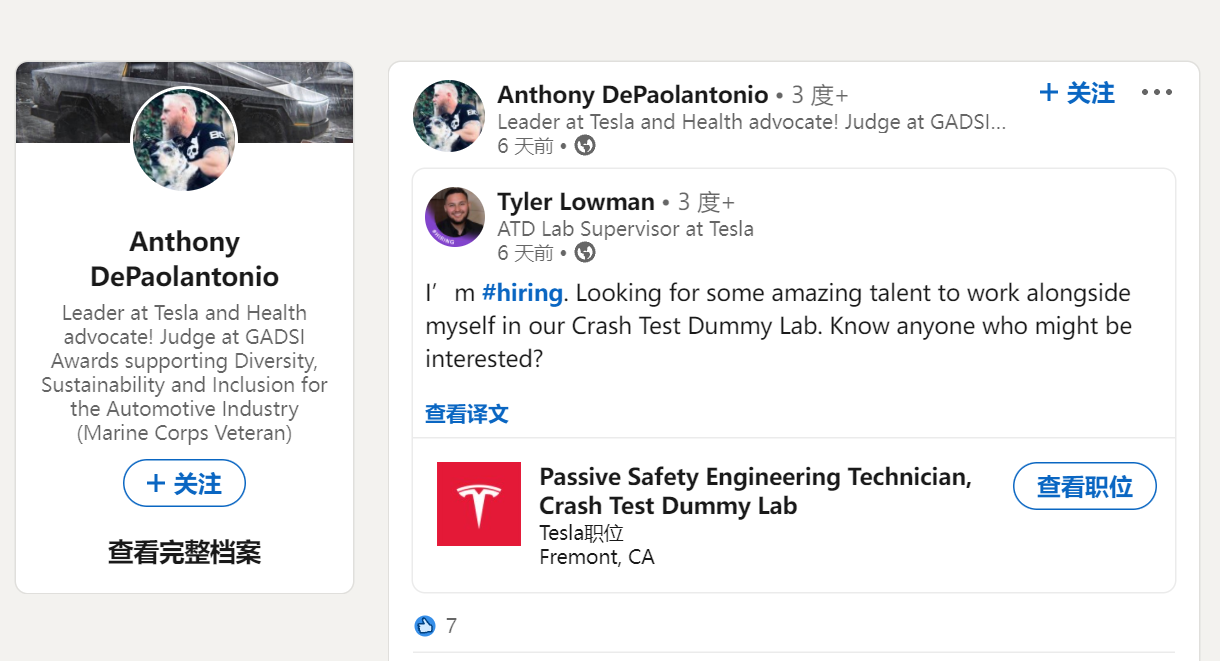Viewport: 1220px width, 661px height.
Task: Open Anthony's avatar in post header
Action: (449, 116)
